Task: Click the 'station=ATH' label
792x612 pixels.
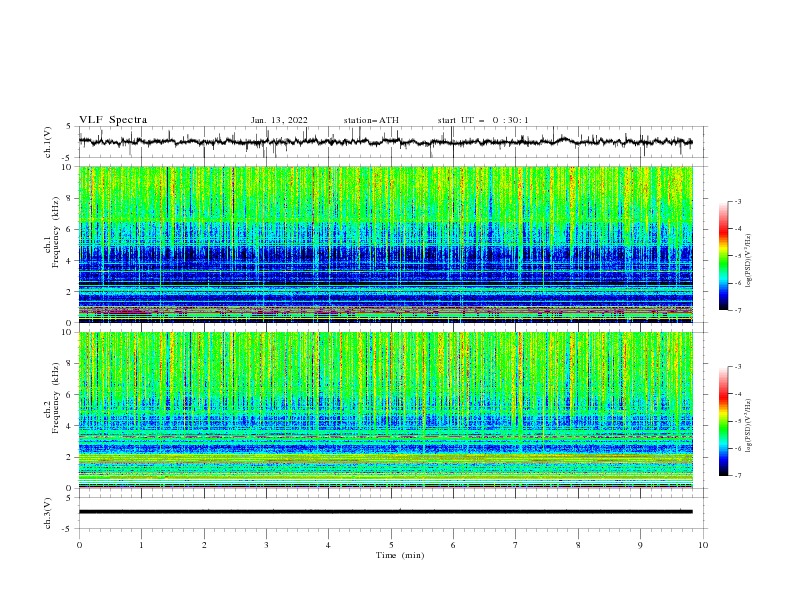Action: click(x=371, y=120)
